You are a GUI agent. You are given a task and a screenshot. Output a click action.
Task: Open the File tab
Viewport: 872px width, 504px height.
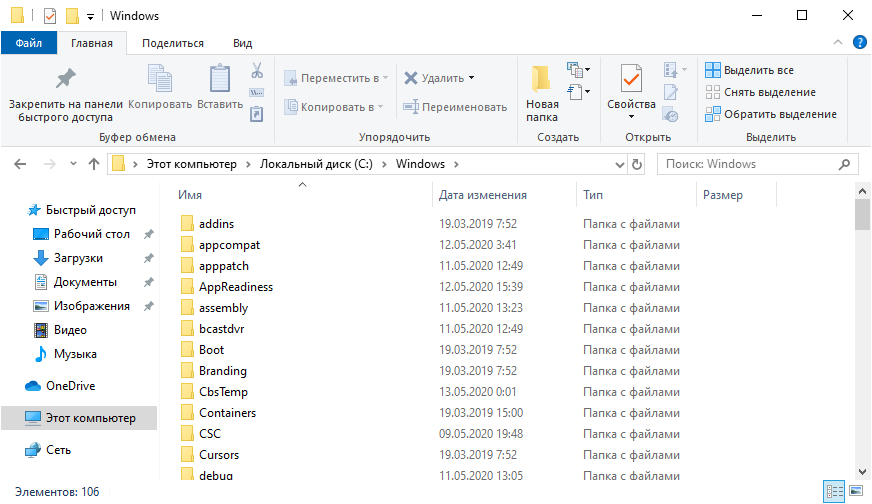[x=28, y=43]
